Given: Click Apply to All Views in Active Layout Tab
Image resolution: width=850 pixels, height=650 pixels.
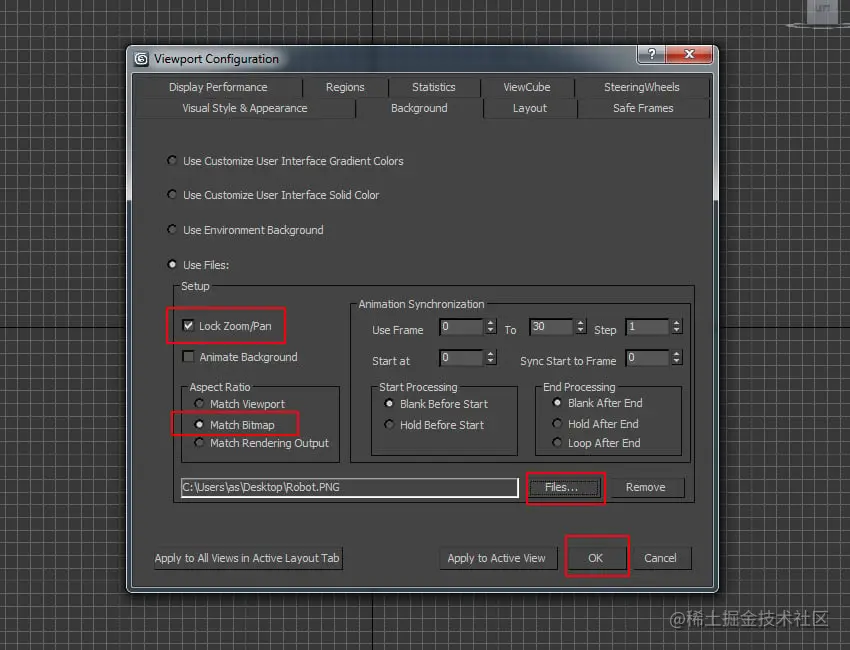Looking at the screenshot, I should [247, 558].
